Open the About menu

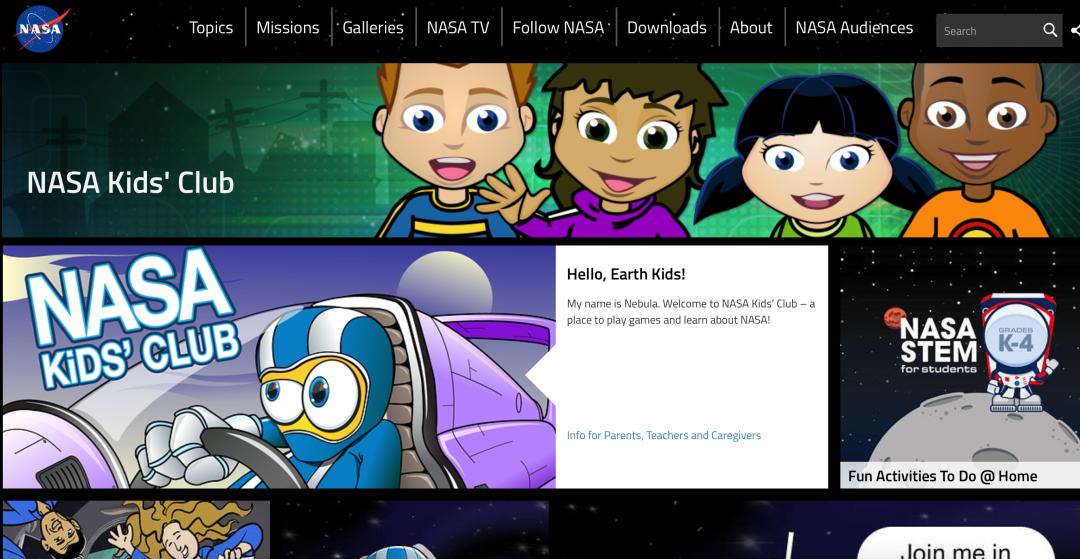point(751,28)
